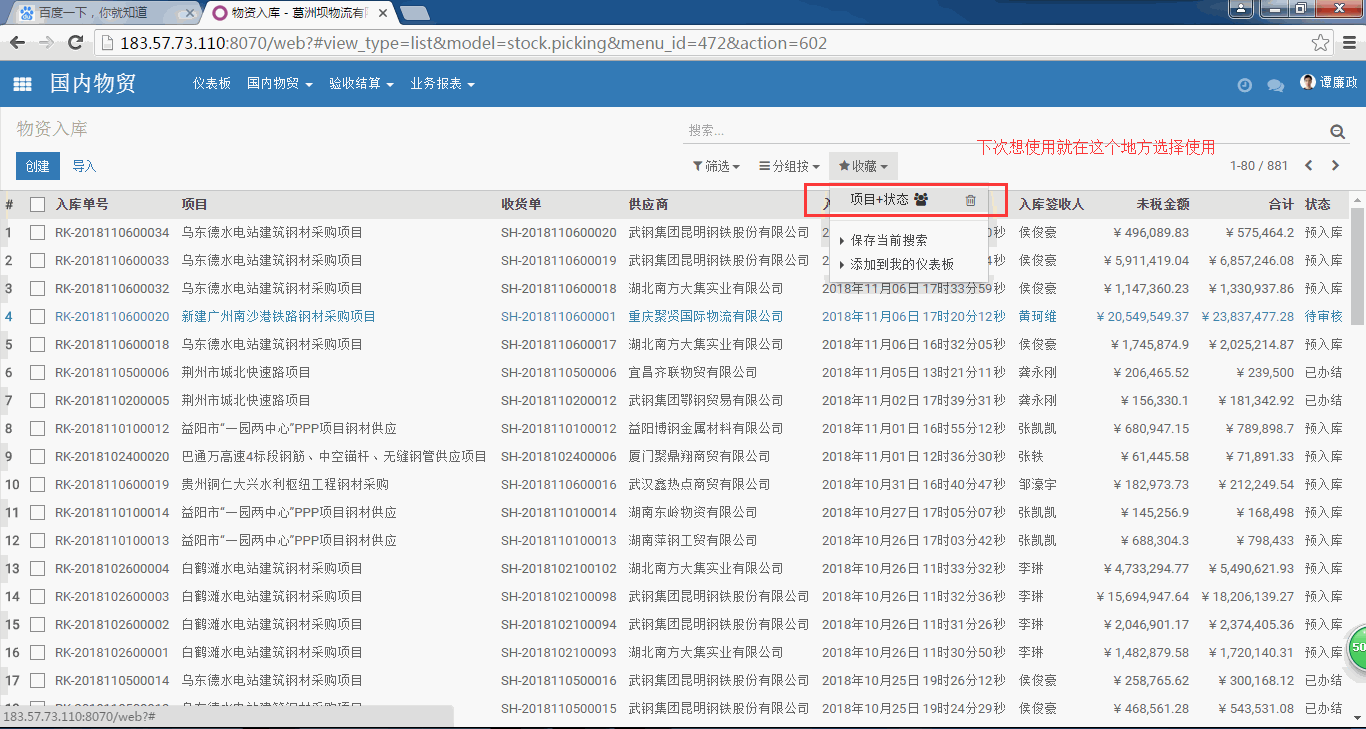Focus the 搜索 search input field
Image resolution: width=1366 pixels, height=729 pixels.
[1000, 131]
